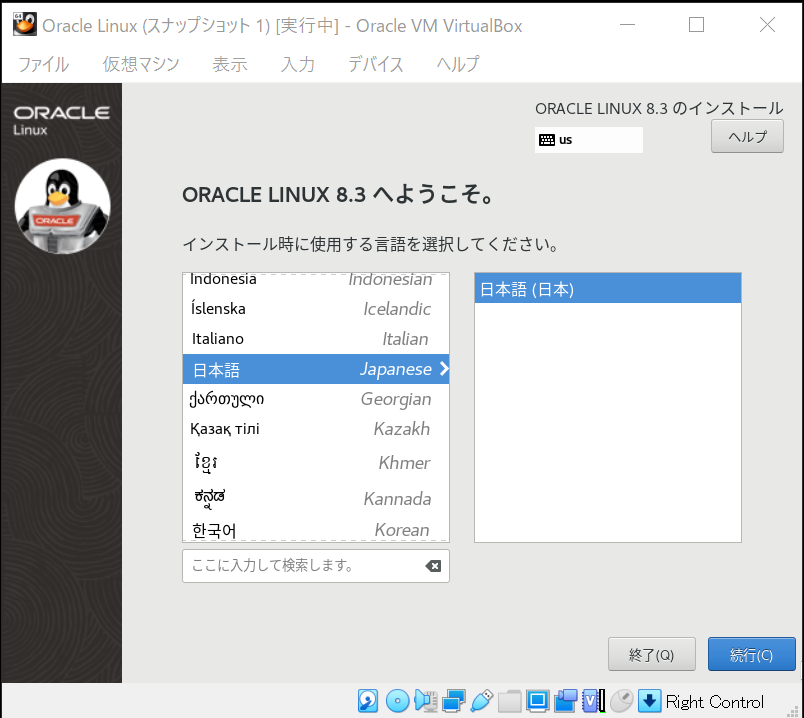This screenshot has width=804, height=718.
Task: Select Indonesia language row
Action: coord(316,281)
